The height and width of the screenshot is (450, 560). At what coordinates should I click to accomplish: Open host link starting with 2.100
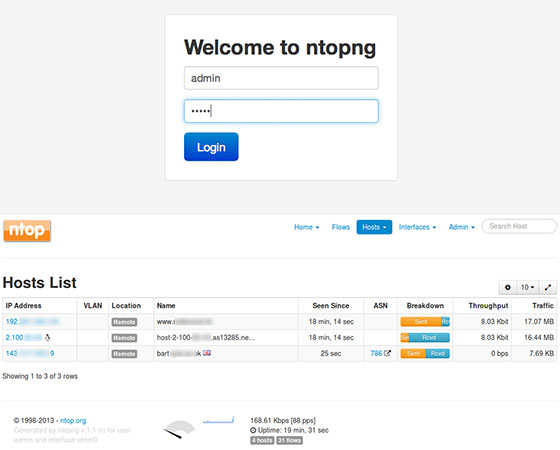click(24, 337)
